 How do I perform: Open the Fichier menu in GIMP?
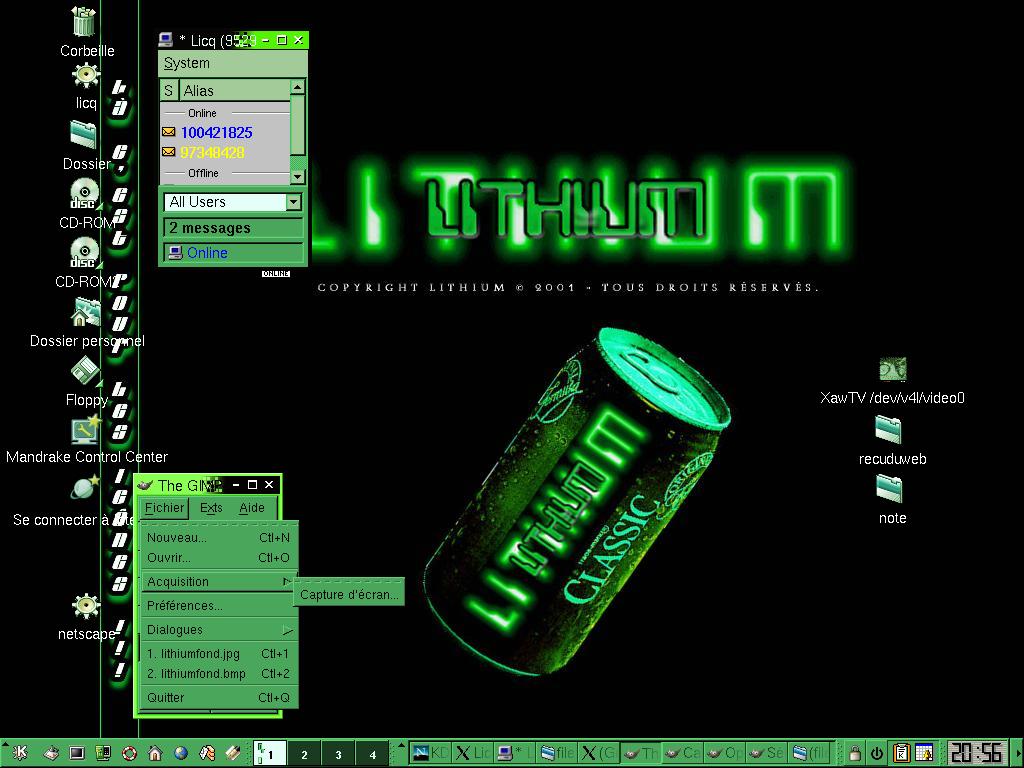pos(165,507)
